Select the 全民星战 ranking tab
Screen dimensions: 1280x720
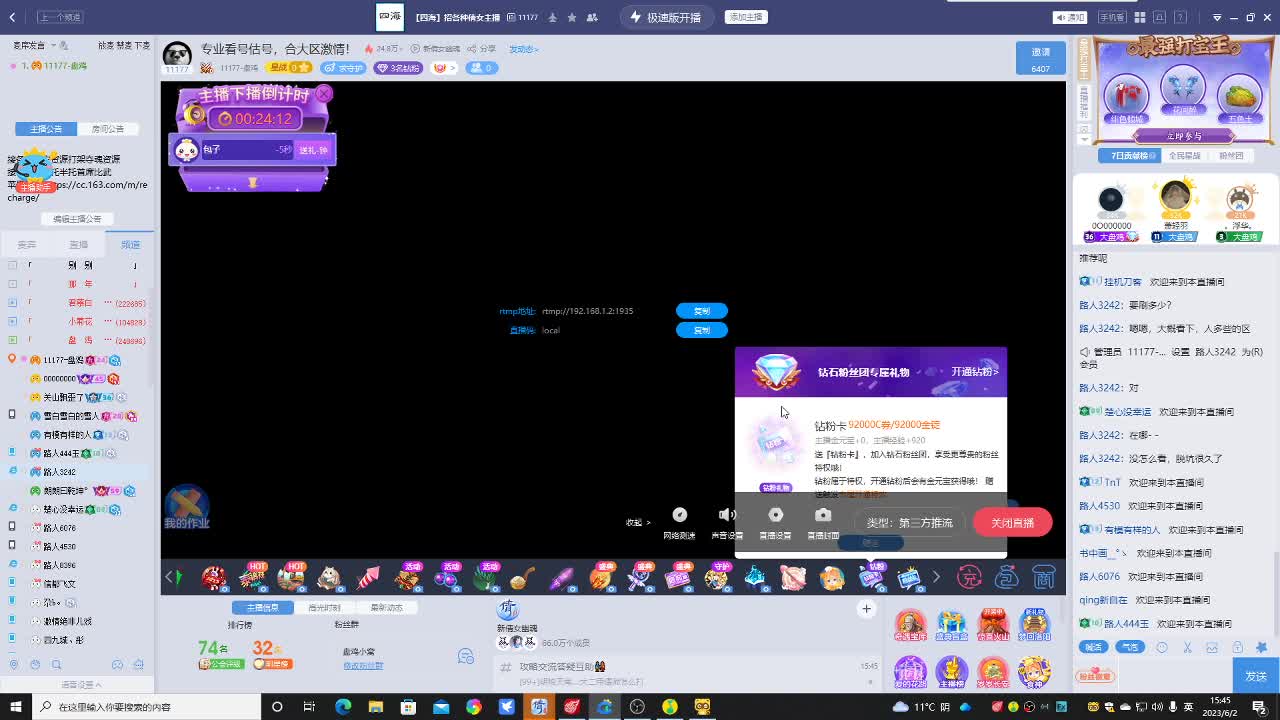tap(1184, 156)
